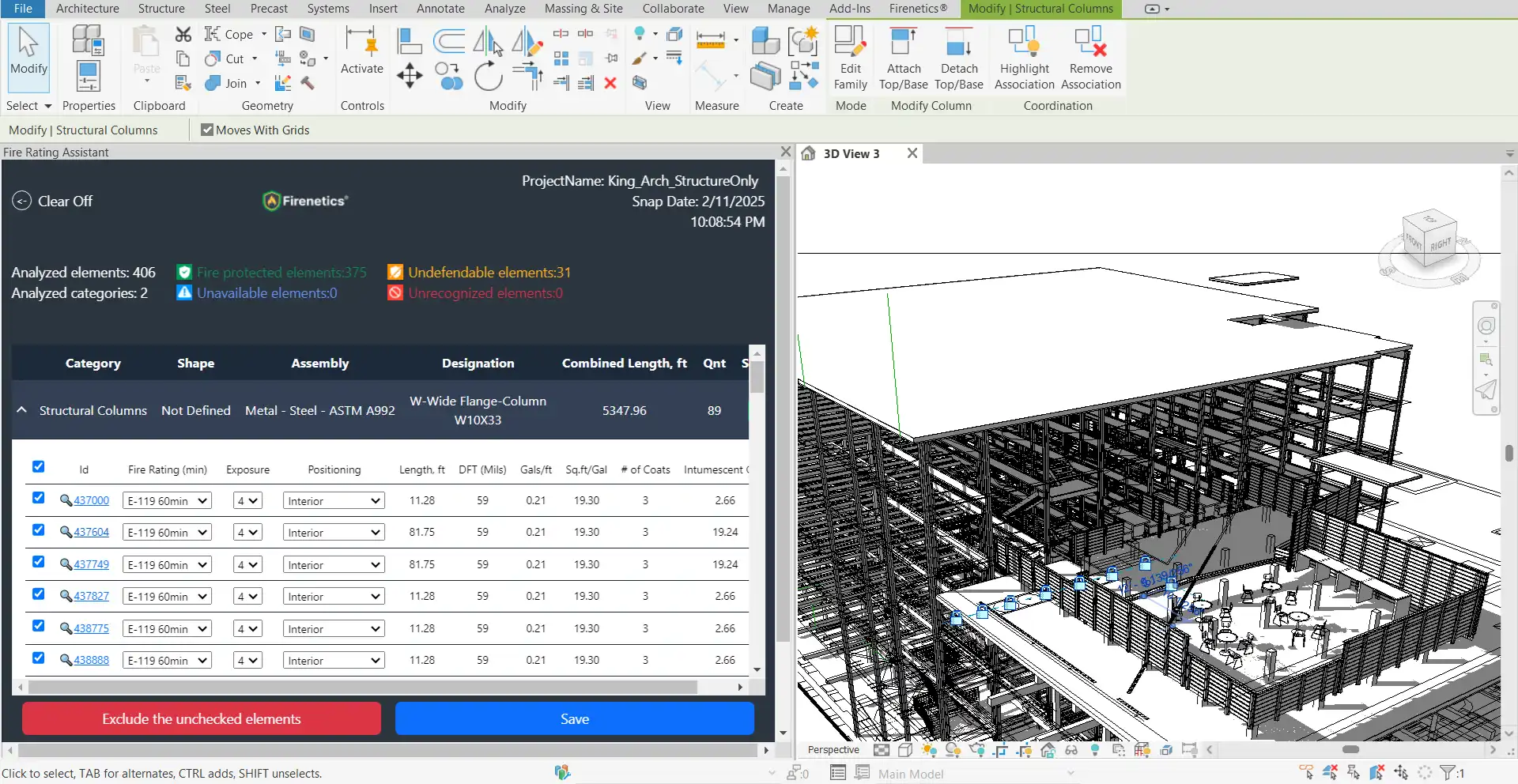Open the Analyze ribbon tab

coord(504,9)
